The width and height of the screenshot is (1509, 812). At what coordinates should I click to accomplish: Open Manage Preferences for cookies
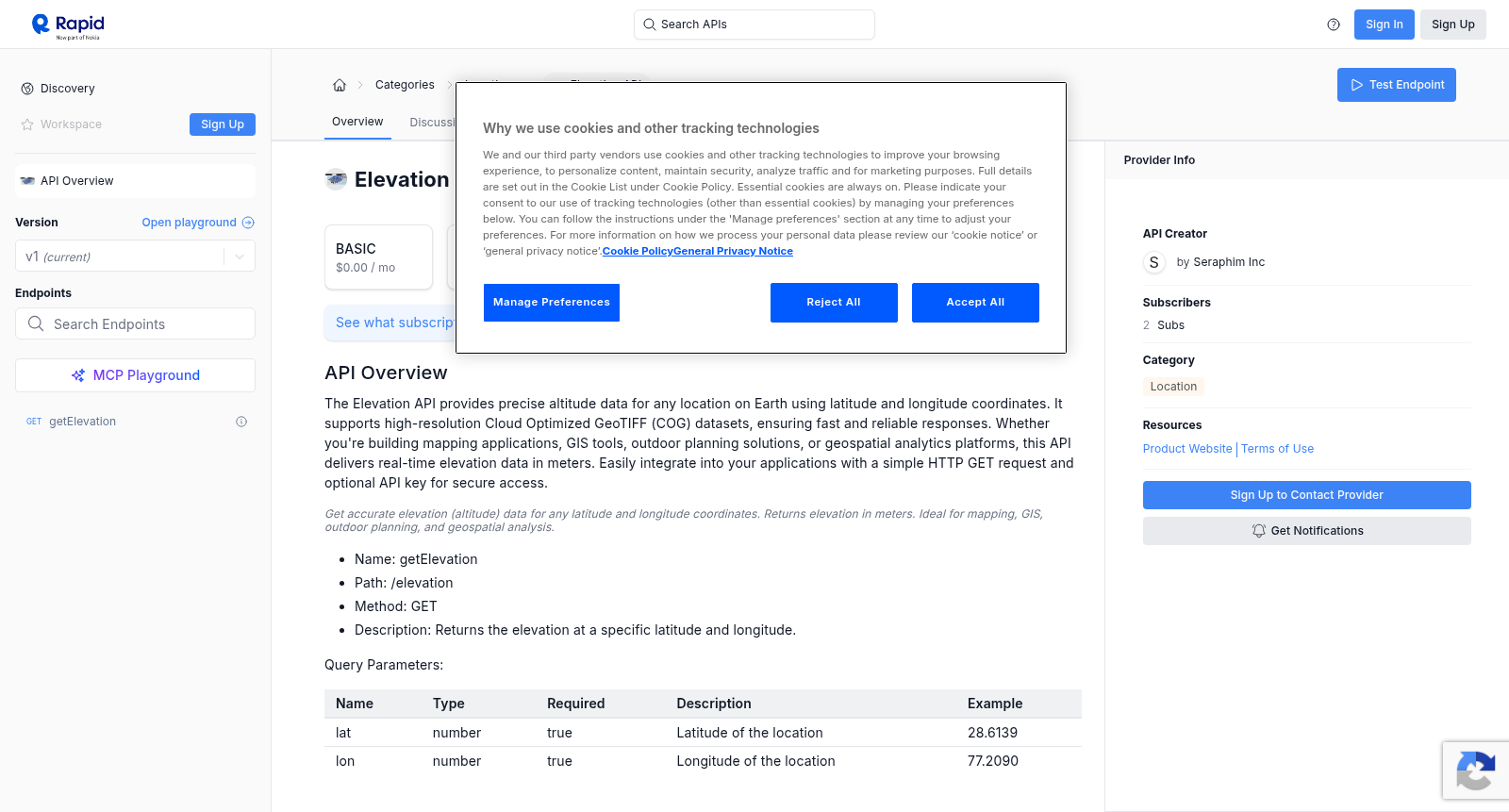tap(552, 303)
